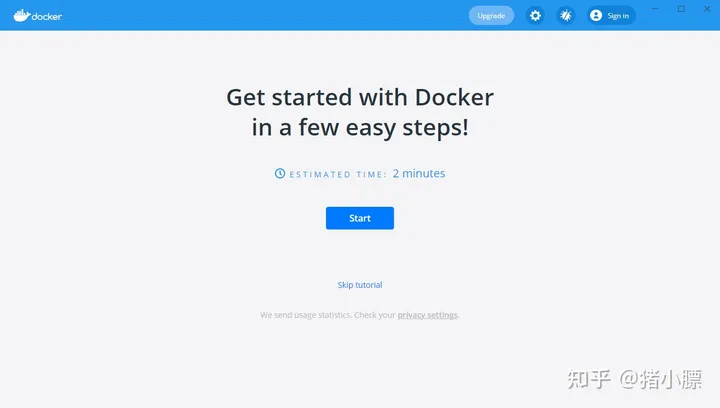Click the '2 minutes' time text
The width and height of the screenshot is (720, 408).
click(419, 173)
